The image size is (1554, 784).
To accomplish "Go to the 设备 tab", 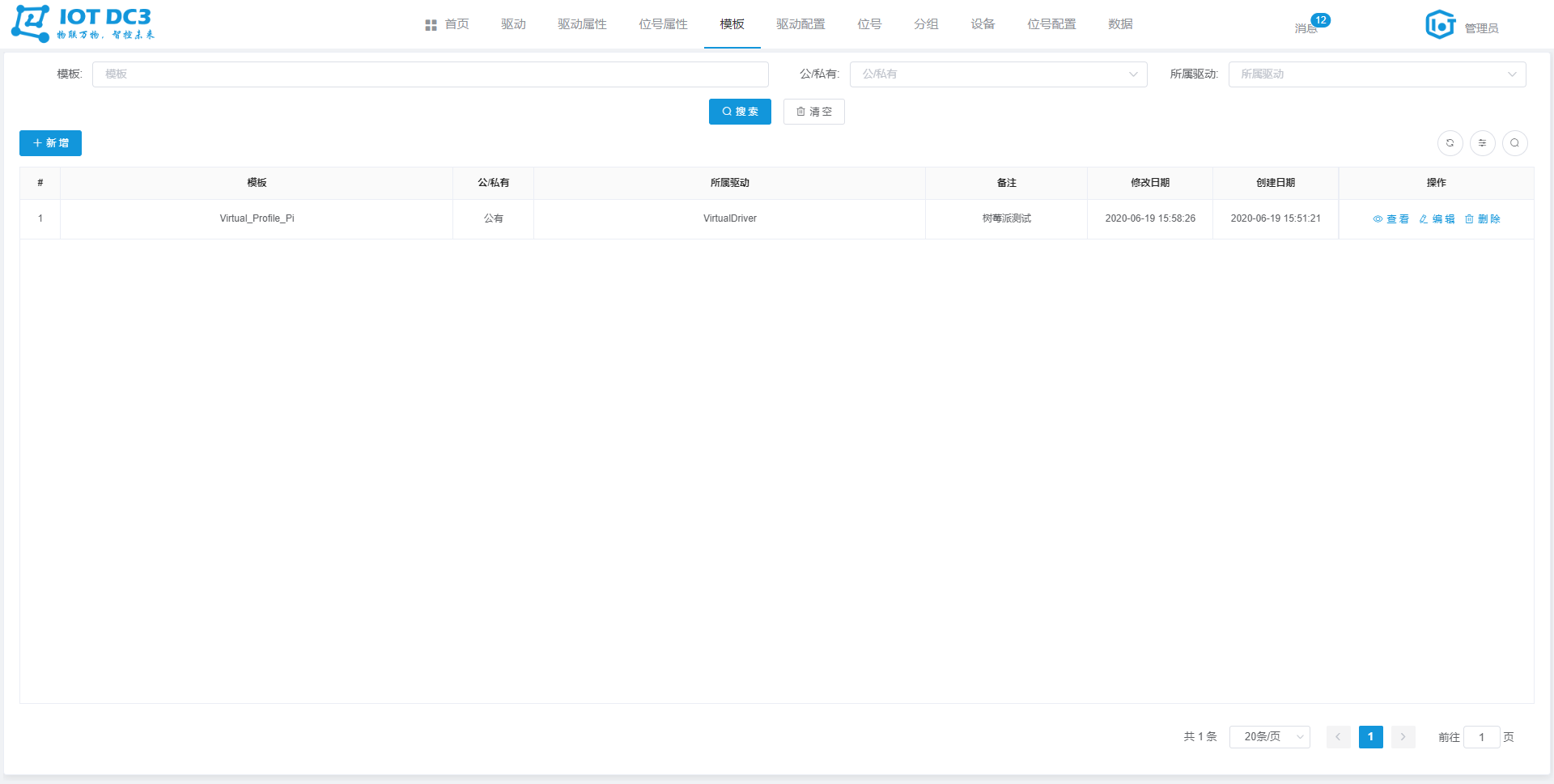I will click(983, 24).
